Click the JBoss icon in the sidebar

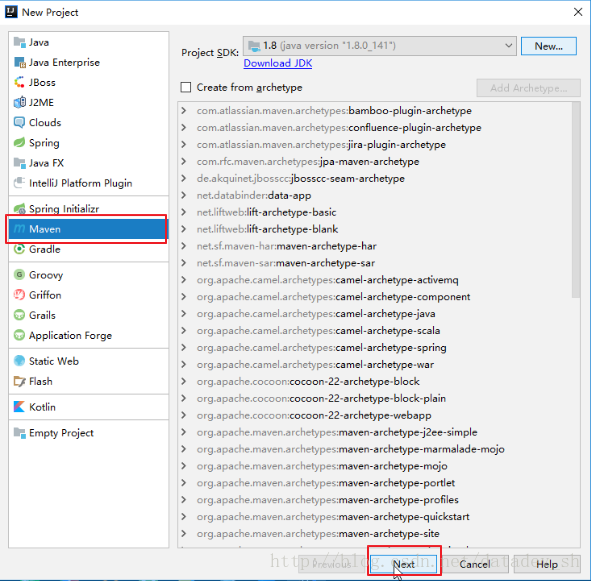pos(19,82)
